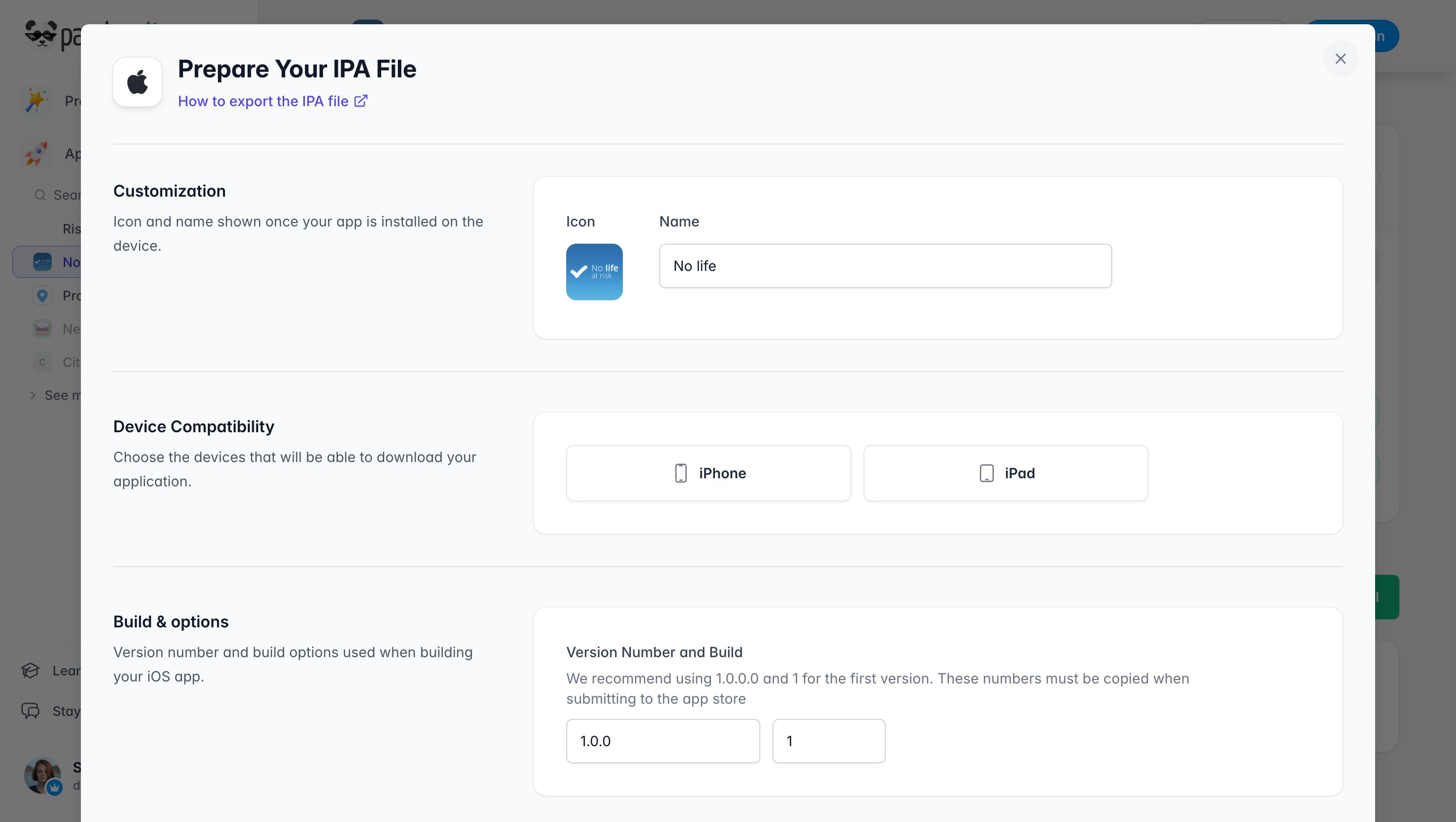Viewport: 1456px width, 822px height.
Task: Click the version number field showing 1.0.0
Action: point(663,741)
